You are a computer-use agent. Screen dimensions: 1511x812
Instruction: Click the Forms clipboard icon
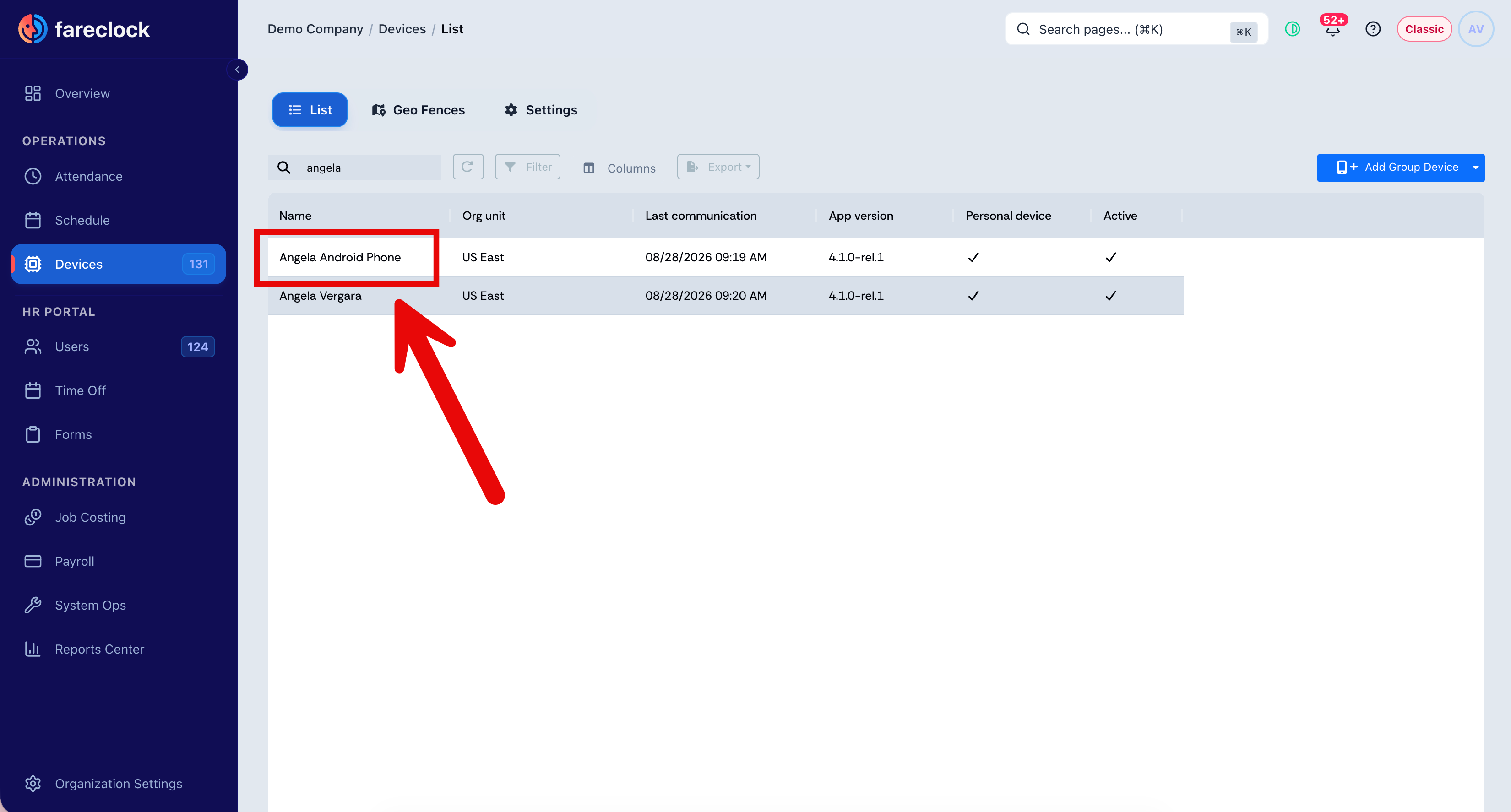(33, 435)
